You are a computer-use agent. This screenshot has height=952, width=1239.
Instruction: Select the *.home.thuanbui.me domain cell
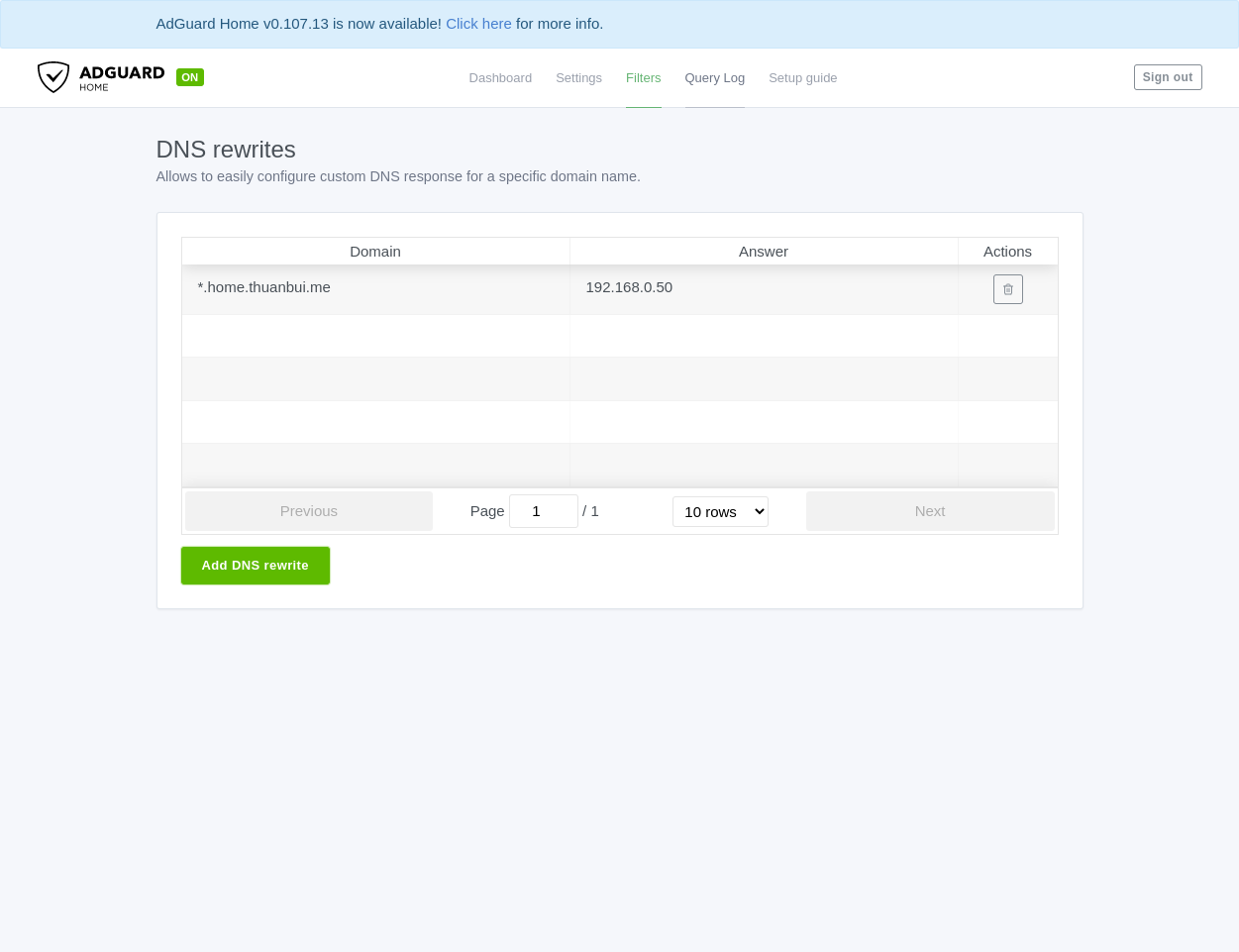coord(264,287)
